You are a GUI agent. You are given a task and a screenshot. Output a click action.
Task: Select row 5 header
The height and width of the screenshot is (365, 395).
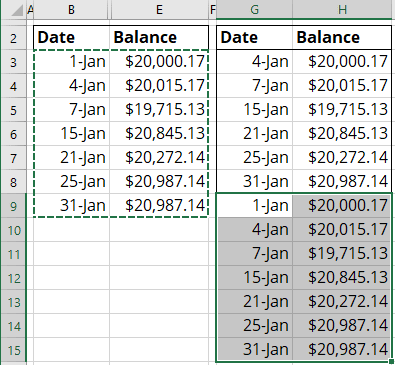coord(13,110)
